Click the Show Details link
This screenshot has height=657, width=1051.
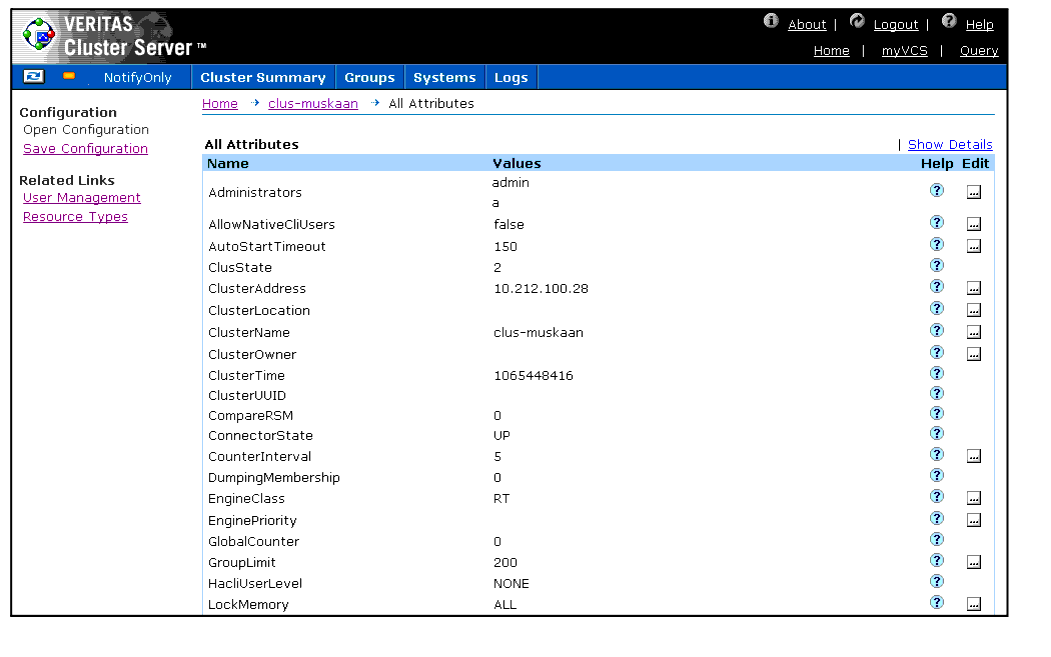coord(950,145)
